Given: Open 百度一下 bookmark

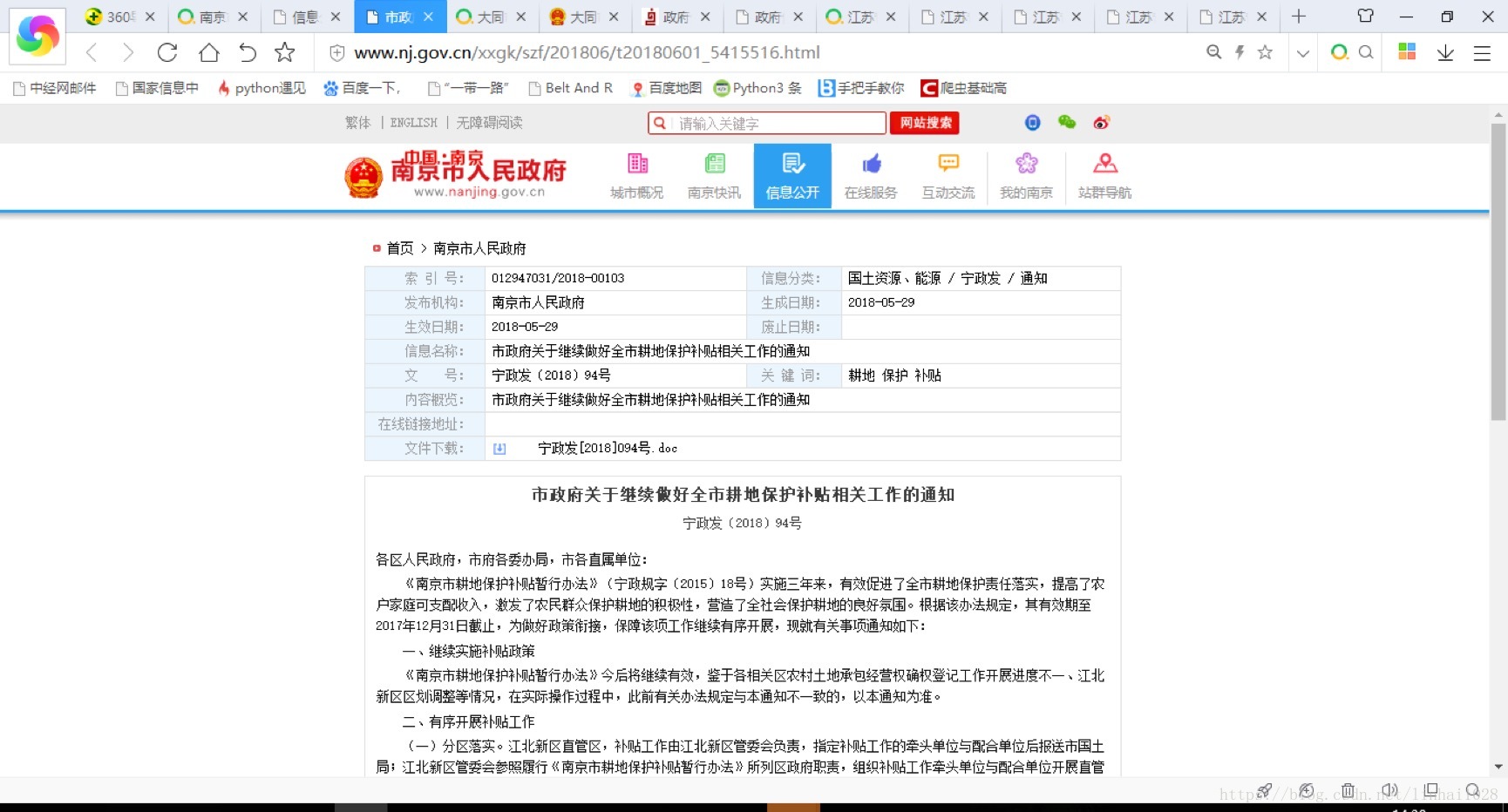Looking at the screenshot, I should pyautogui.click(x=362, y=88).
